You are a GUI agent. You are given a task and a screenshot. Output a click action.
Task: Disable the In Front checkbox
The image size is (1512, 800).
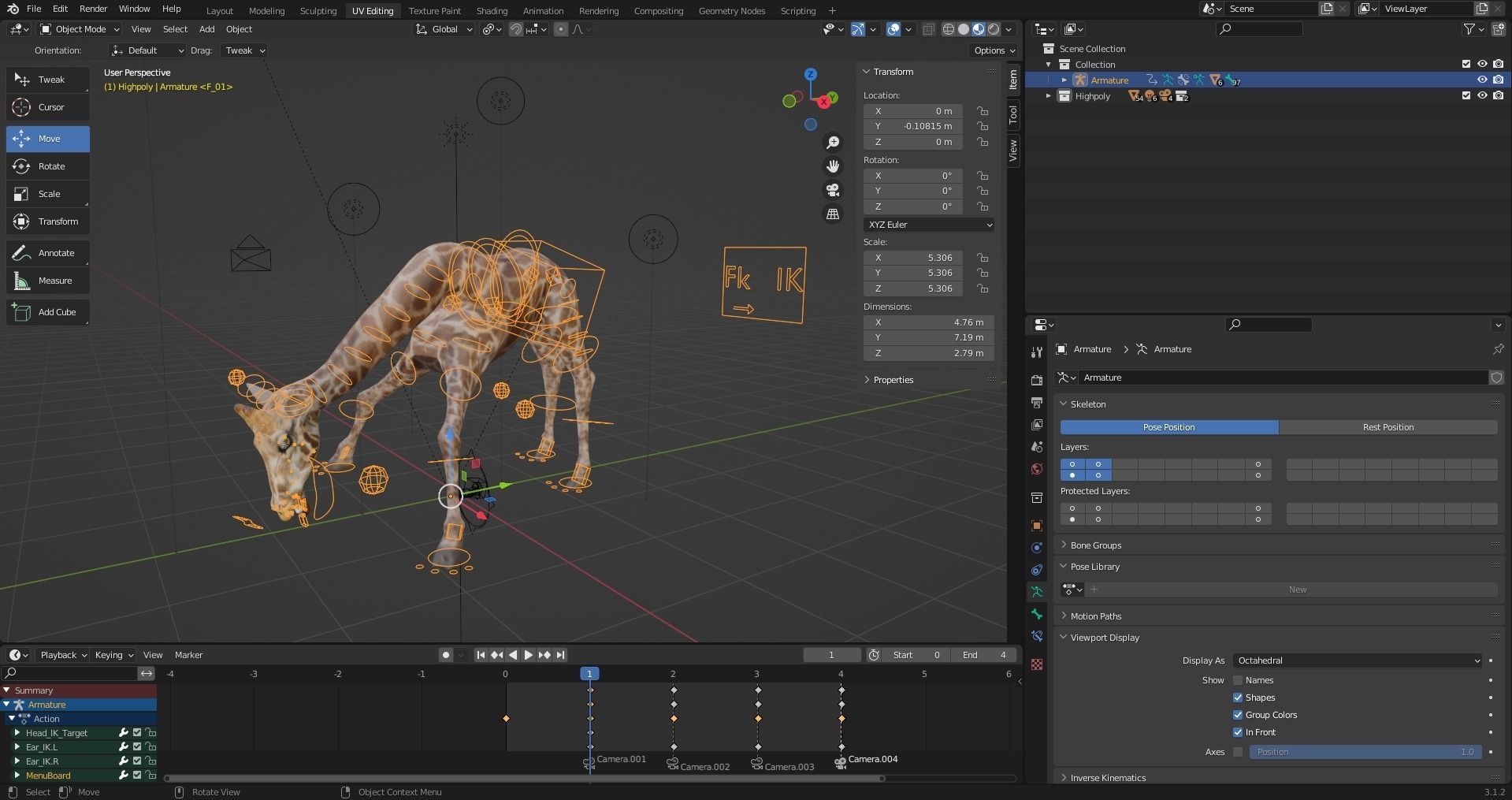point(1238,732)
